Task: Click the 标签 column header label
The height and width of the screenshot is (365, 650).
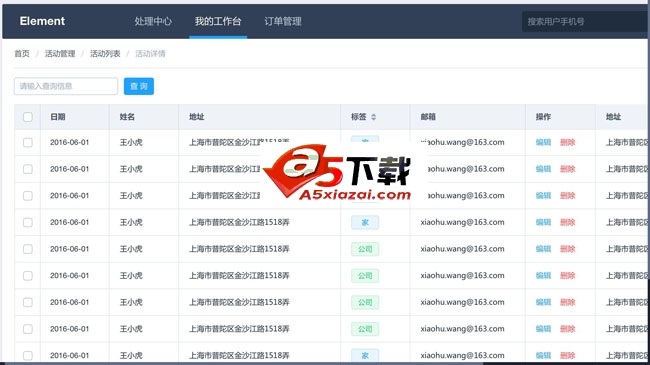Action: 359,117
